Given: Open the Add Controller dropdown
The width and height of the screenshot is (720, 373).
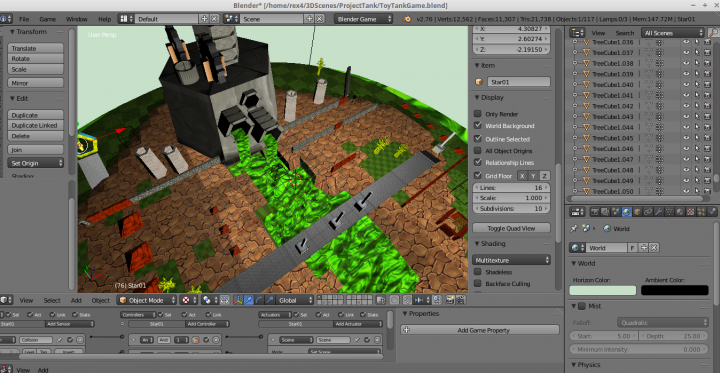Looking at the screenshot, I should pyautogui.click(x=207, y=324).
